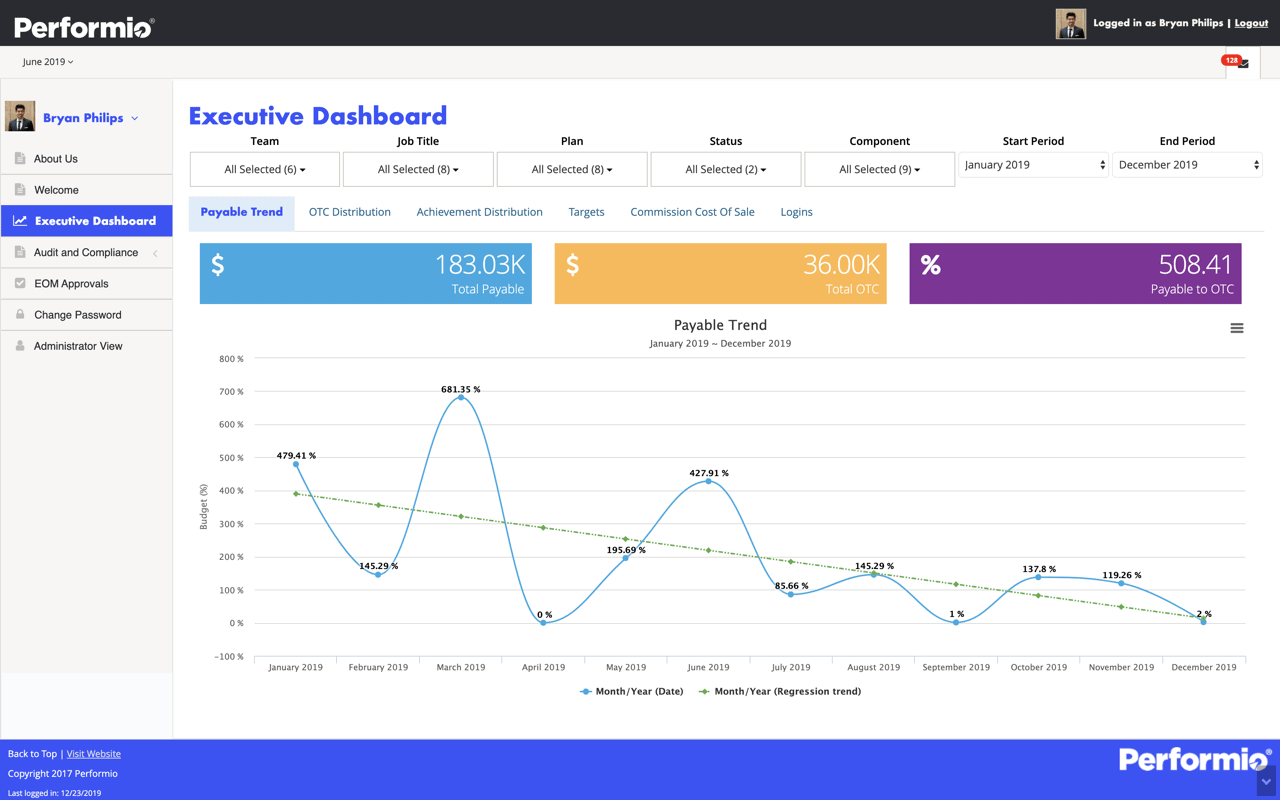Open the June 2019 period selector
The width and height of the screenshot is (1280, 800).
pyautogui.click(x=47, y=61)
